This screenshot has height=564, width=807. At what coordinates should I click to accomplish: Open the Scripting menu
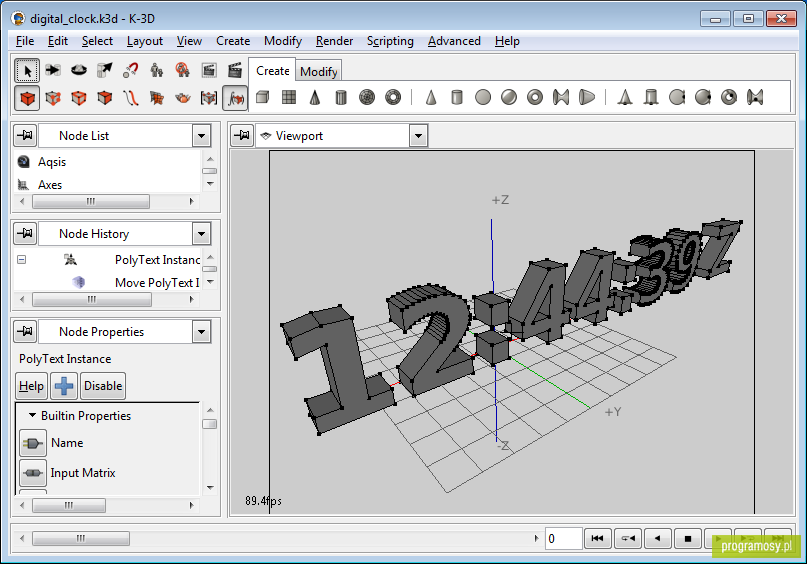(x=390, y=41)
